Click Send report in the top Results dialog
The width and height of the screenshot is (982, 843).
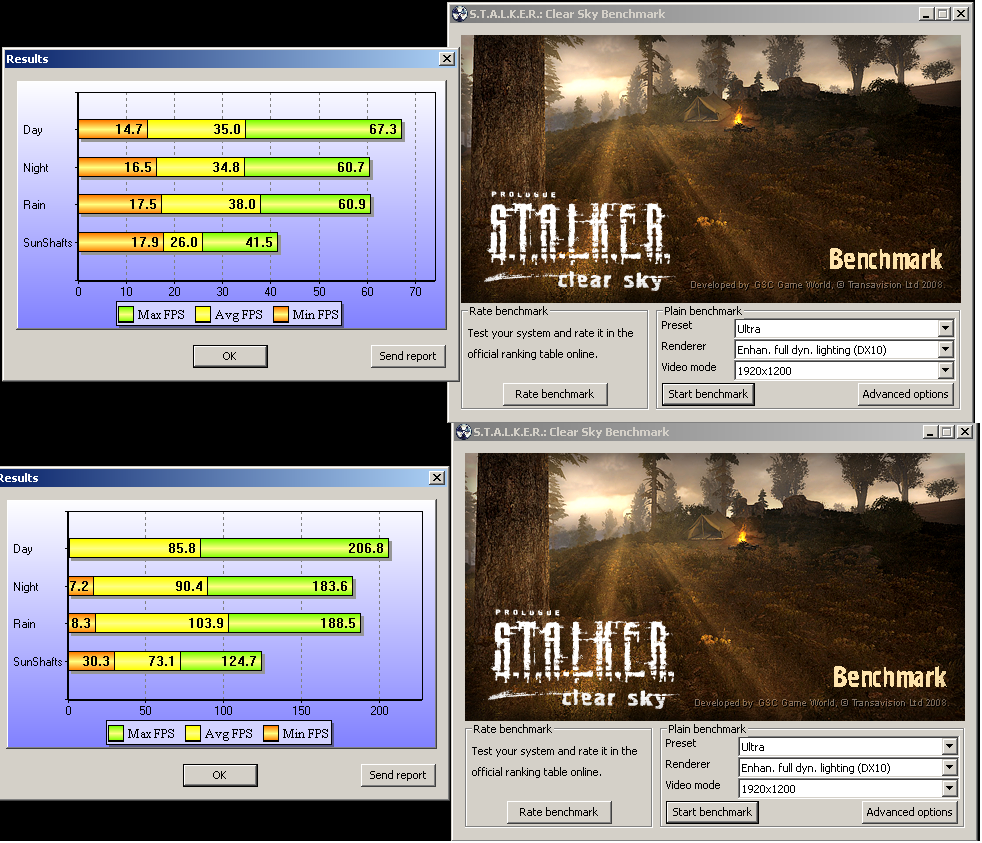click(x=408, y=356)
